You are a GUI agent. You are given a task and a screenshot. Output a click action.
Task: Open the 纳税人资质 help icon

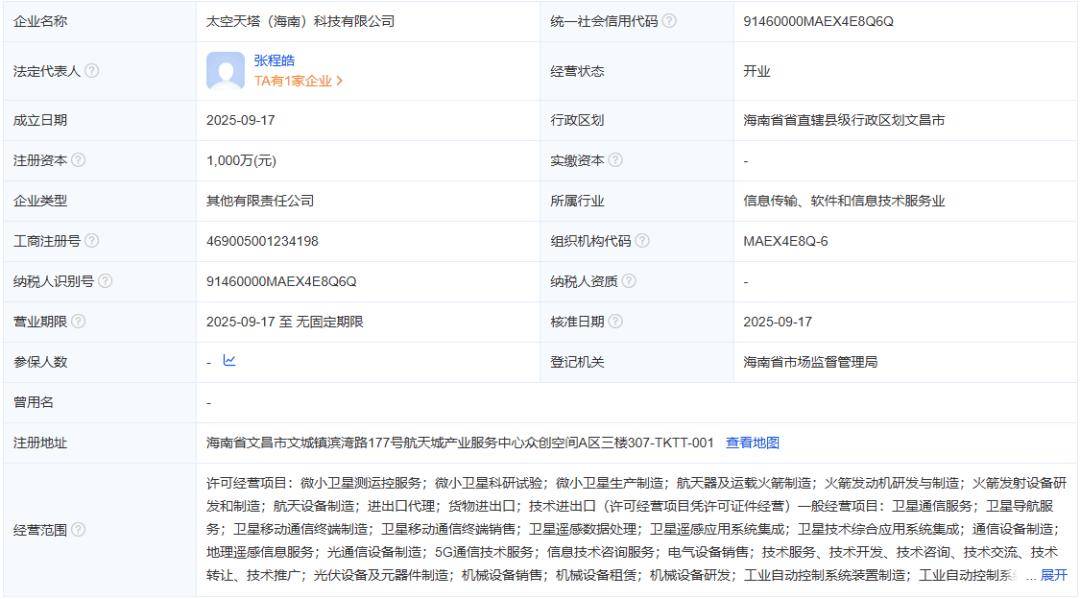tap(631, 281)
